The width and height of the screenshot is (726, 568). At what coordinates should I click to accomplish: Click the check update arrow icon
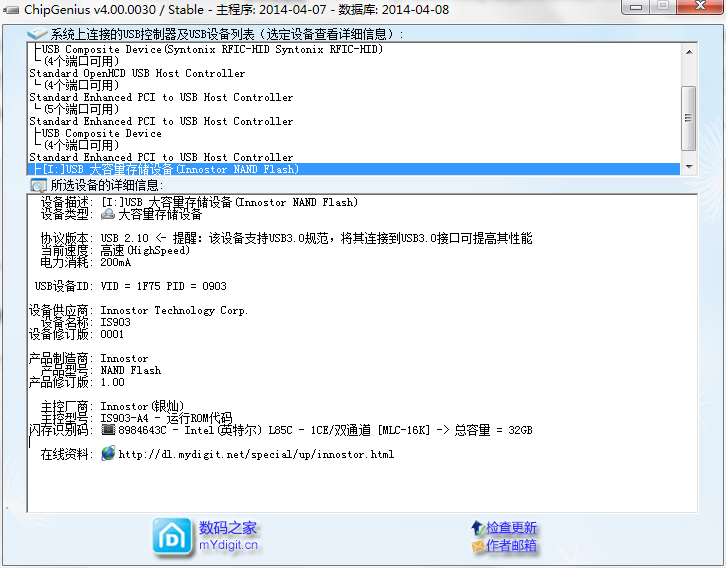coord(477,527)
